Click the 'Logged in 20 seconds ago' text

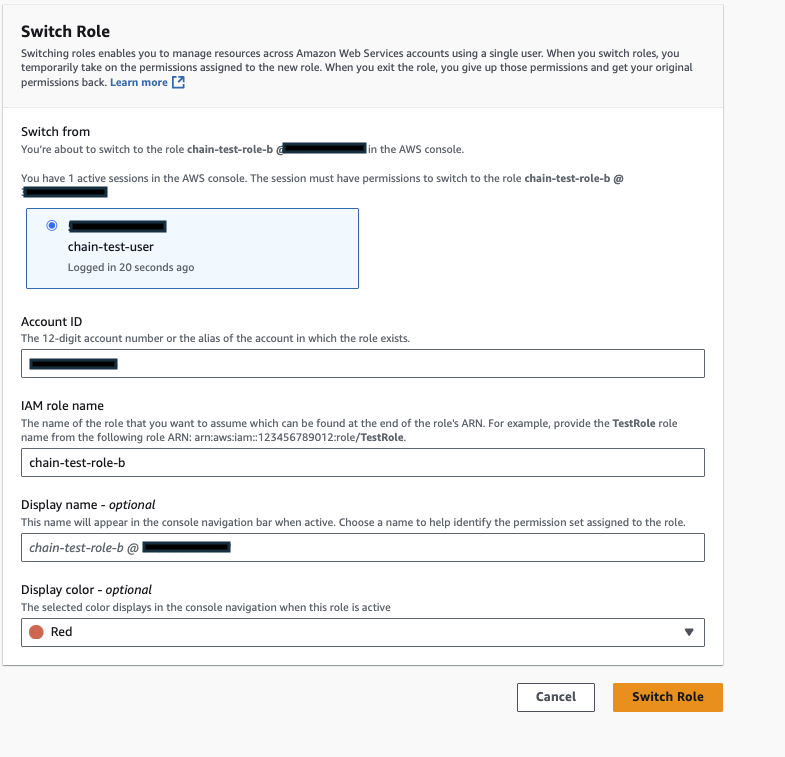(131, 268)
